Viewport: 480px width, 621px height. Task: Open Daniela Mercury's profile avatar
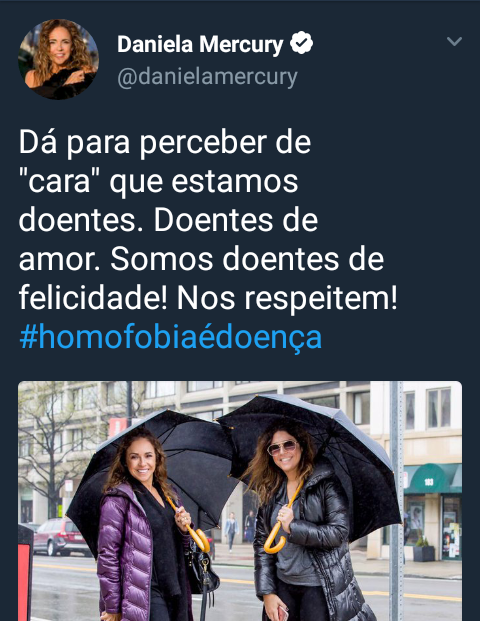point(58,59)
